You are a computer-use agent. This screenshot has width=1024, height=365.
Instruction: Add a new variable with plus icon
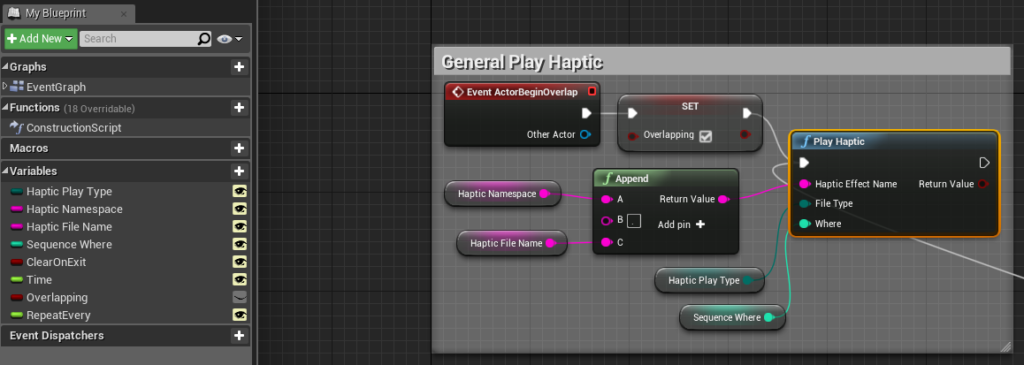(239, 171)
